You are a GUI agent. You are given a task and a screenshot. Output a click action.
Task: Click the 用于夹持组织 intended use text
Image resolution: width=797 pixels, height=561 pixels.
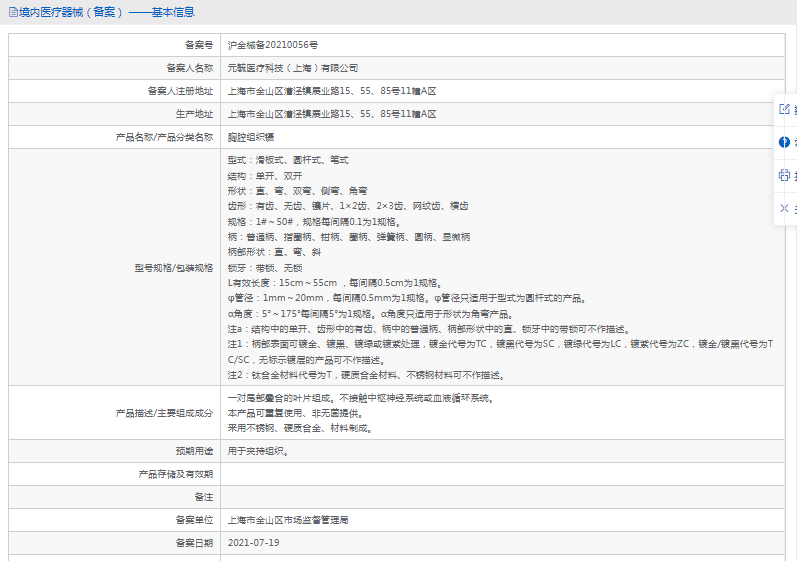pyautogui.click(x=258, y=451)
